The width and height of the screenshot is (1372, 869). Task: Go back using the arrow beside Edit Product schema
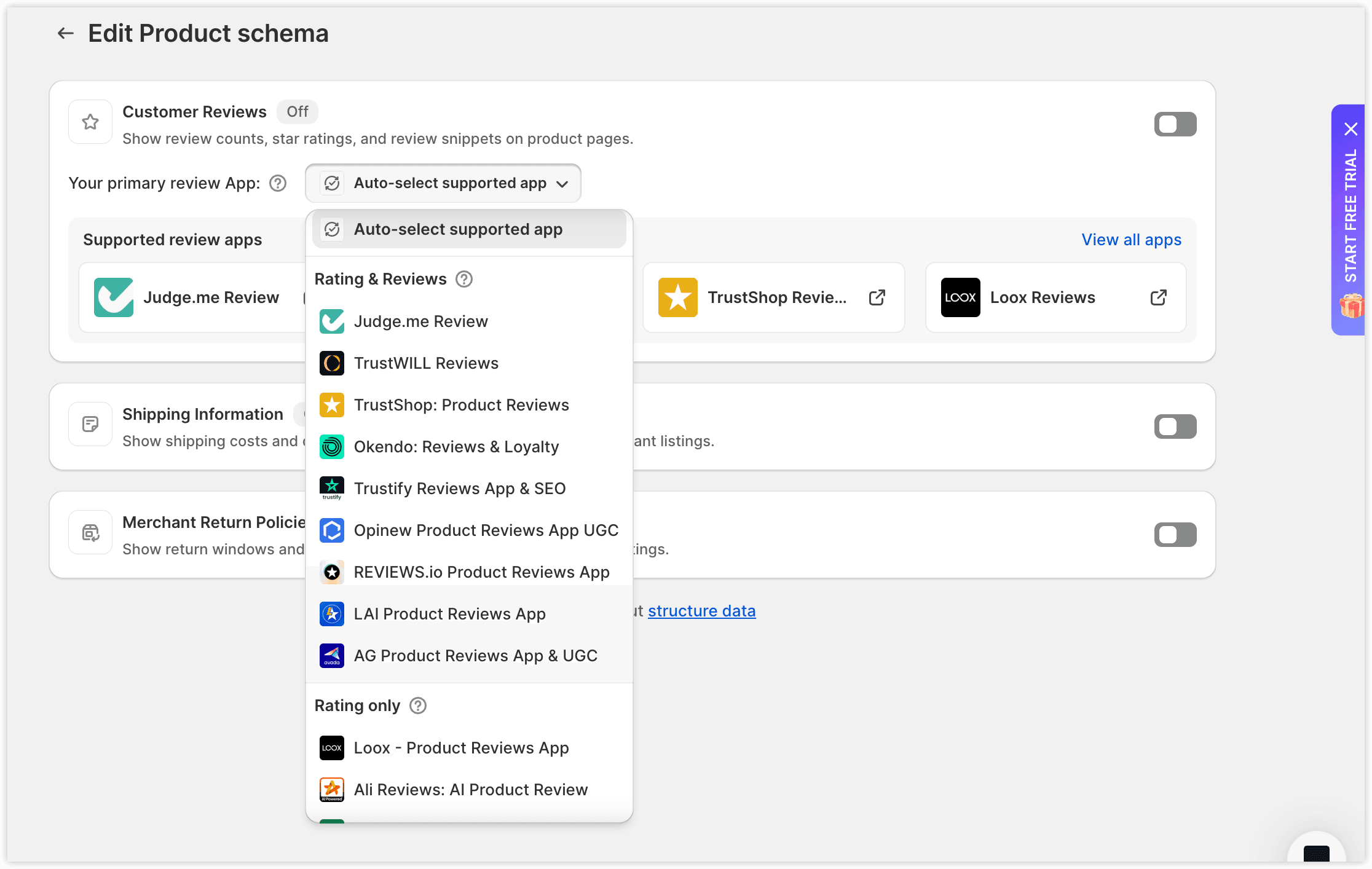tap(66, 33)
